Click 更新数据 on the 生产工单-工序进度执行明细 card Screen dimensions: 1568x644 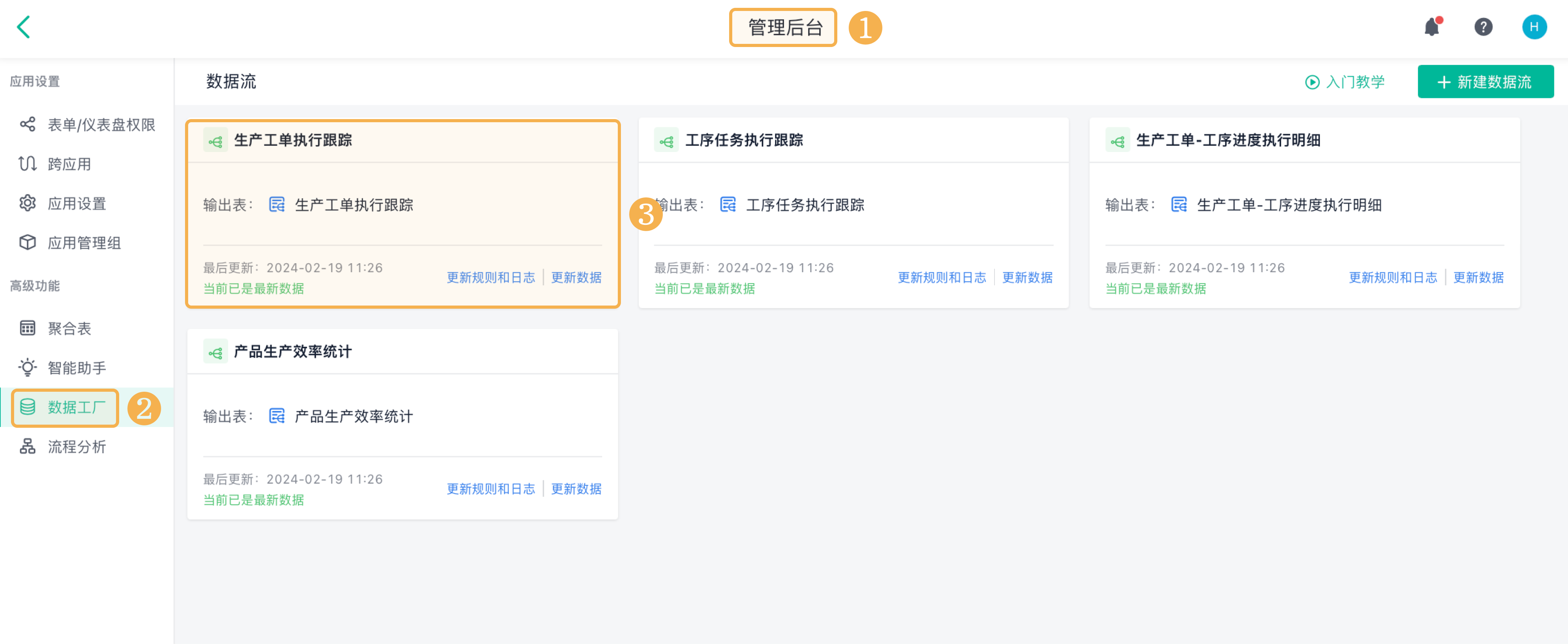(x=1478, y=278)
